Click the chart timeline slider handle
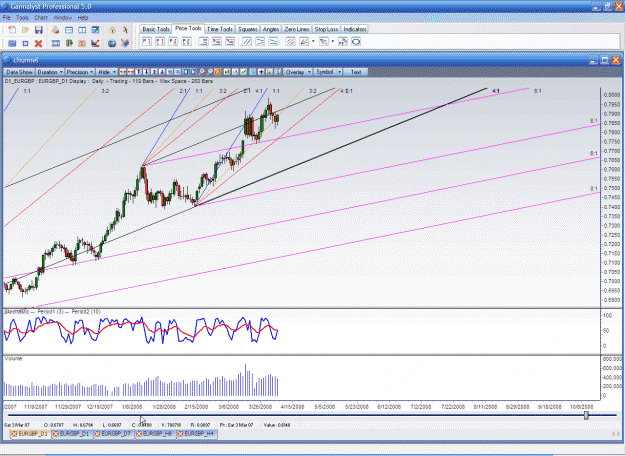This screenshot has height=456, width=625. coord(586,415)
